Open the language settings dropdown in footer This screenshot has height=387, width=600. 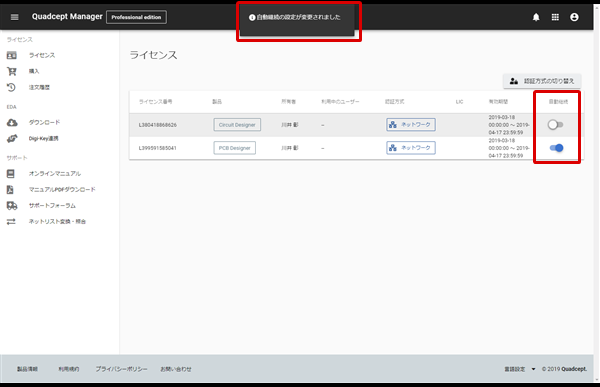tap(520, 369)
